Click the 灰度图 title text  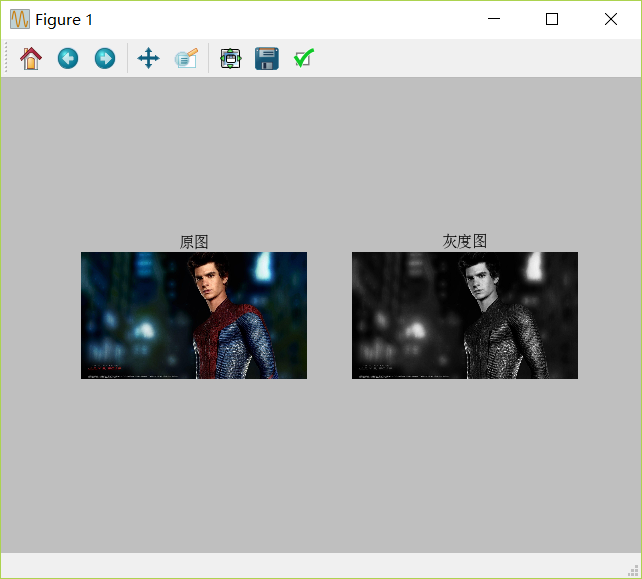[465, 242]
